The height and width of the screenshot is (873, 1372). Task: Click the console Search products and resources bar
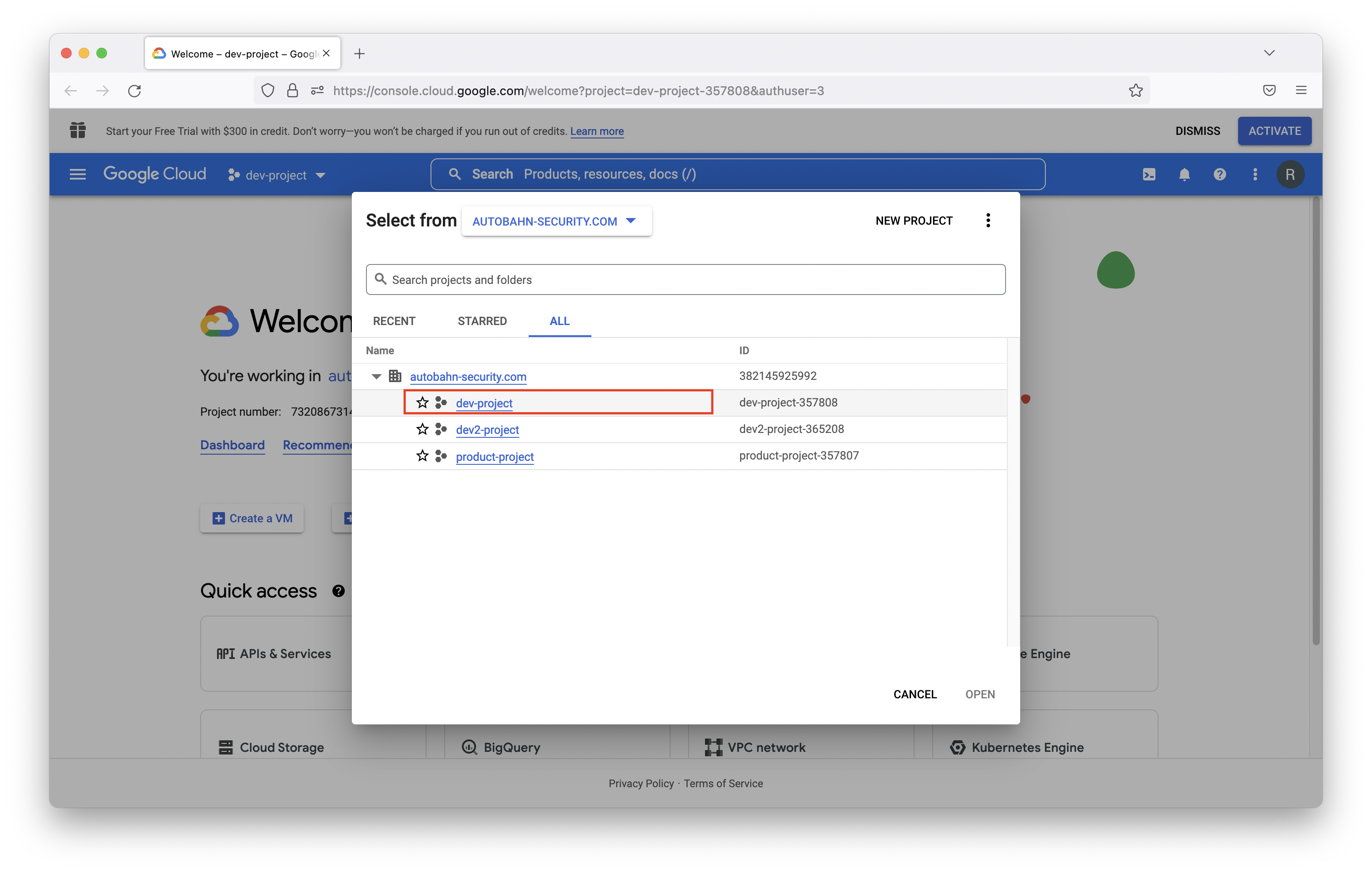pos(737,174)
